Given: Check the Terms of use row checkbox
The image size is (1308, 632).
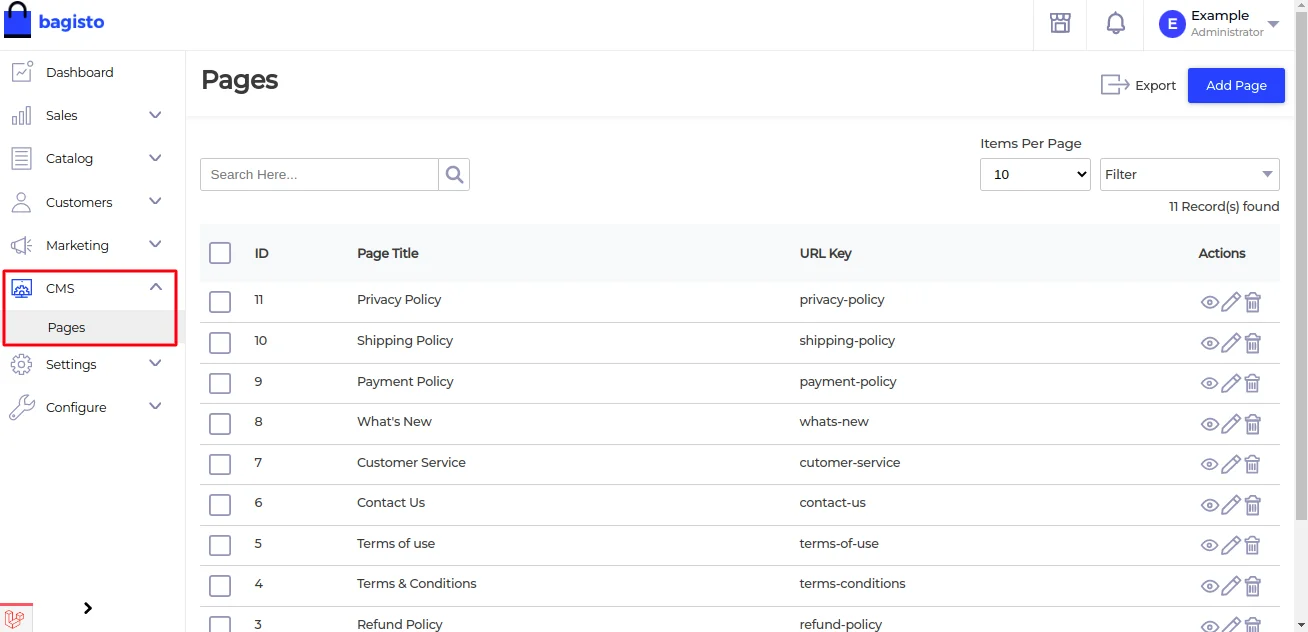Looking at the screenshot, I should (220, 545).
